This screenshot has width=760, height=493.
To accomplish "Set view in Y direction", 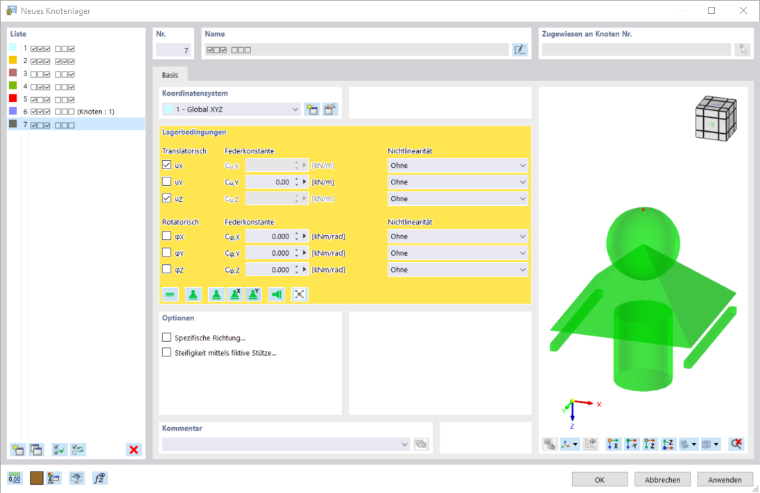I will pos(632,444).
